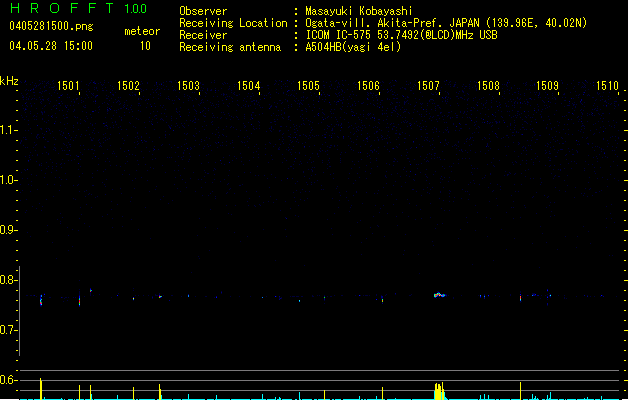The width and height of the screenshot is (629, 400).
Task: Click the yellow intensity burst below 1507
Action: click(x=439, y=391)
